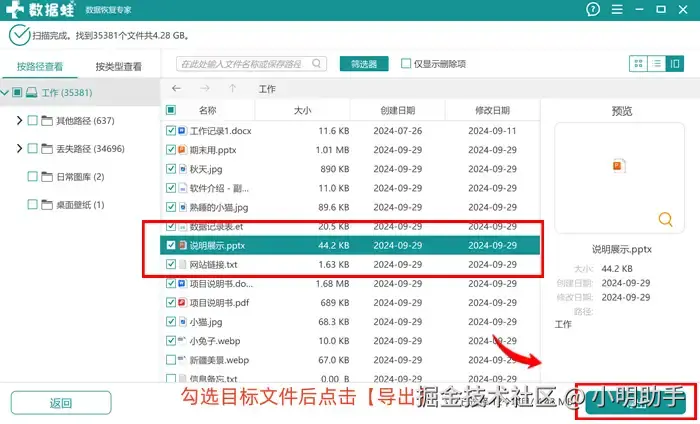Check the 桌面壁纸 tree checkbox
700x424 pixels.
[x=33, y=205]
